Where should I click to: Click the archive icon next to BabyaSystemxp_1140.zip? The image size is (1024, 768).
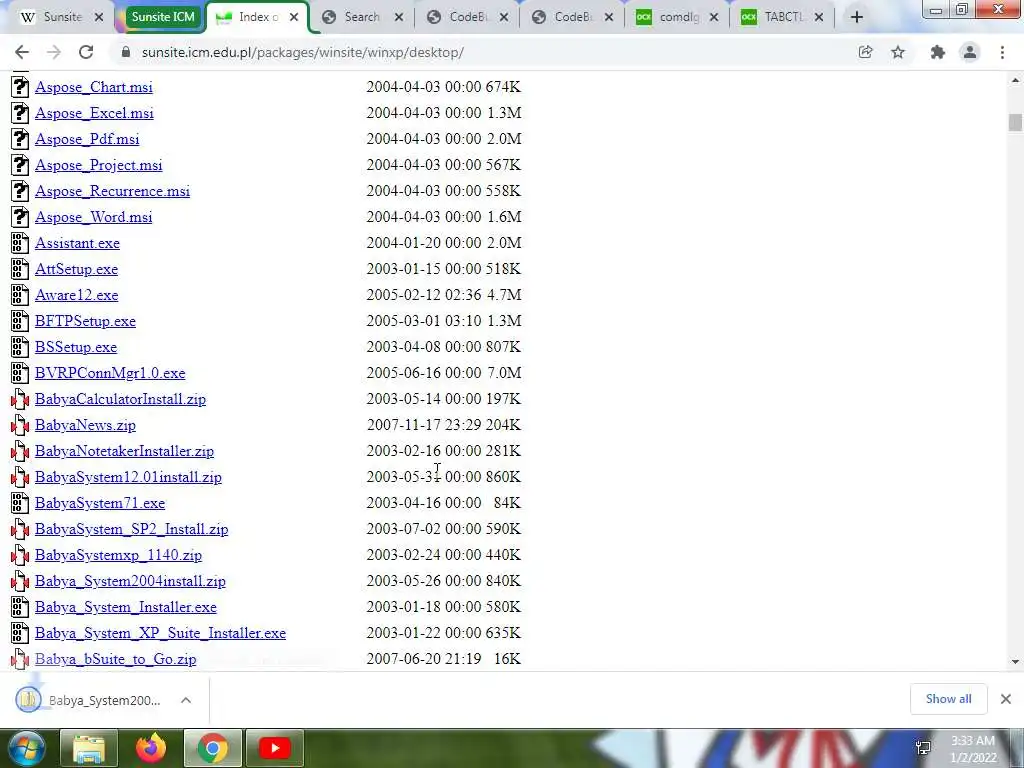[x=20, y=555]
